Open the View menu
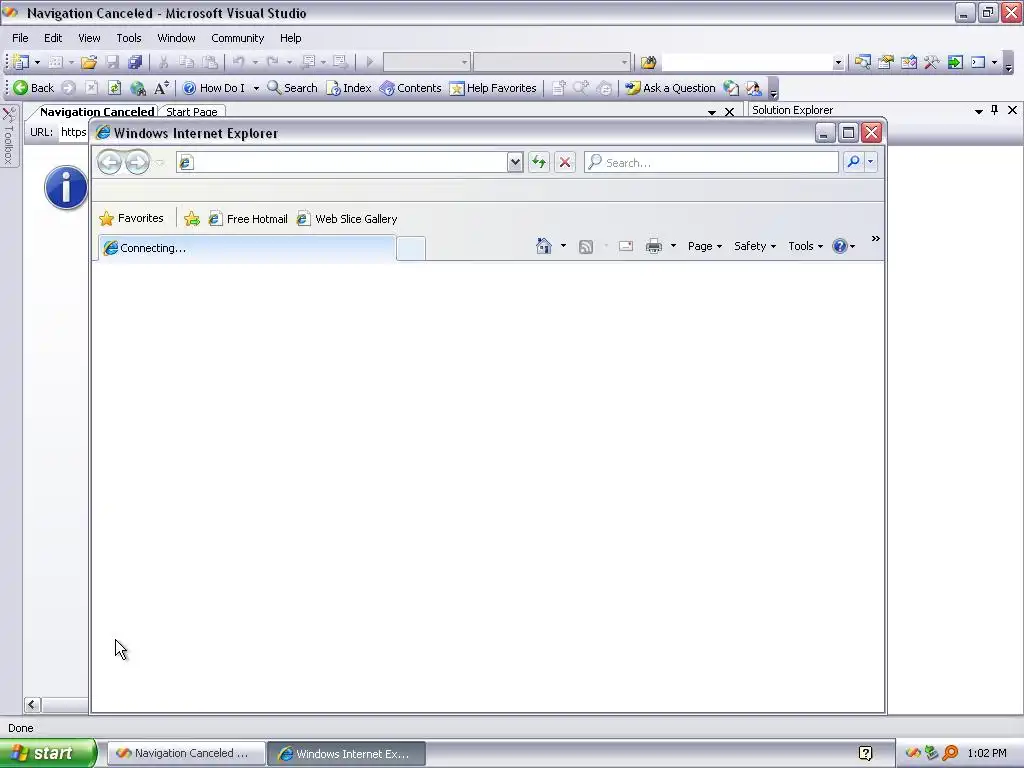1024x768 pixels. [89, 38]
